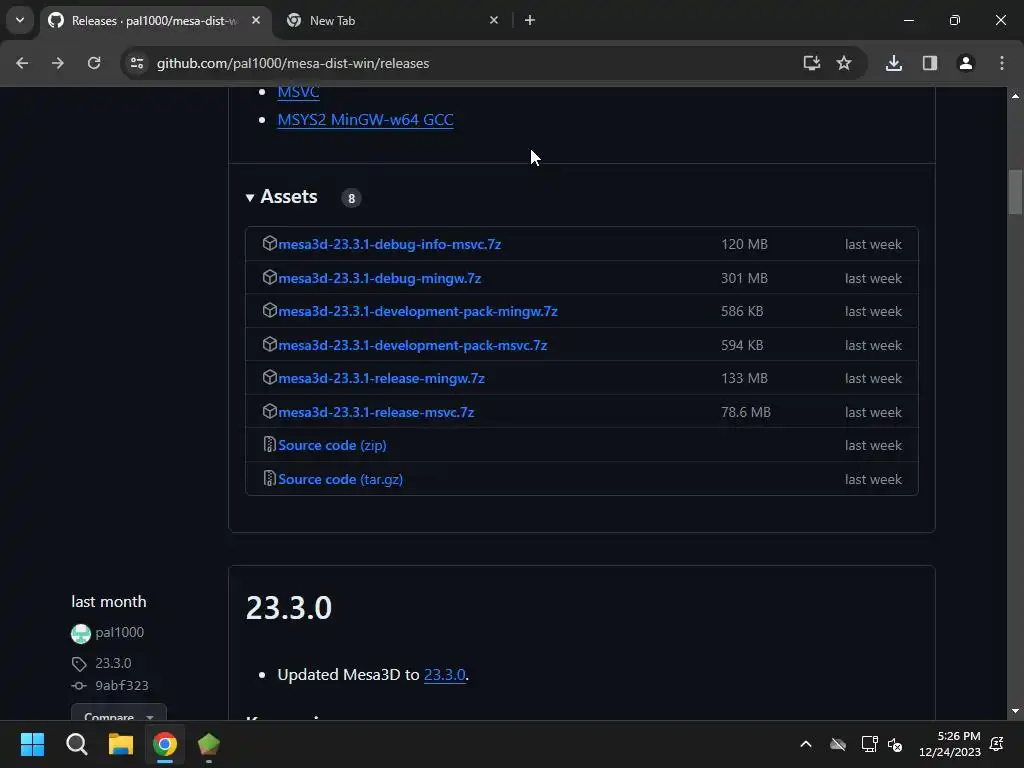Screen dimensions: 1024x768
Task: Open the MSVC link
Action: [x=298, y=92]
